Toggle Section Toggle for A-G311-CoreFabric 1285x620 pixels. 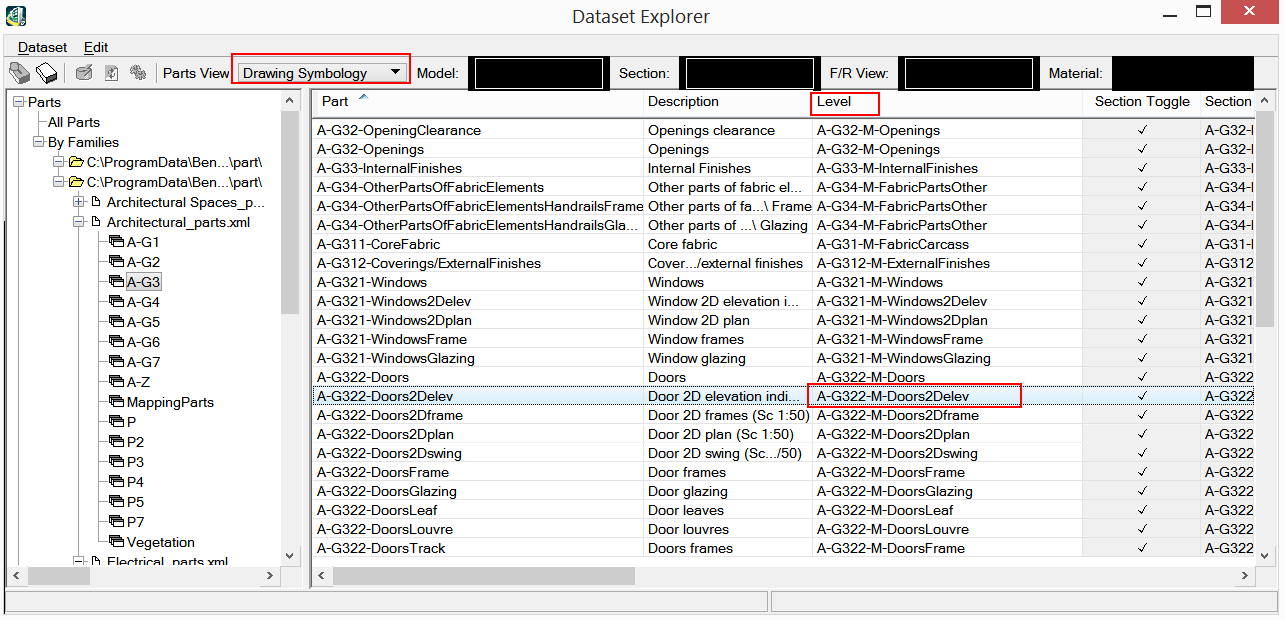1142,244
